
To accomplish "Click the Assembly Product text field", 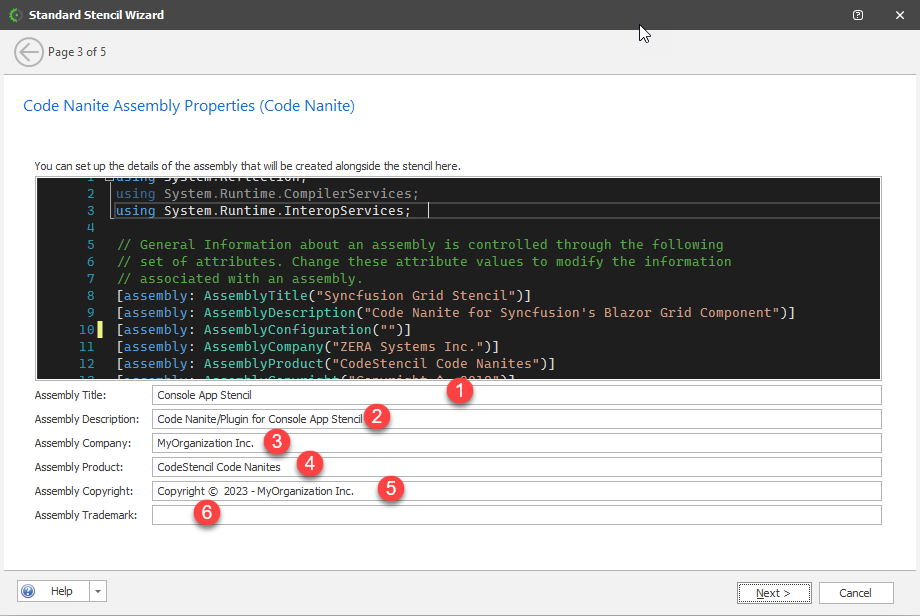I will pos(600,467).
